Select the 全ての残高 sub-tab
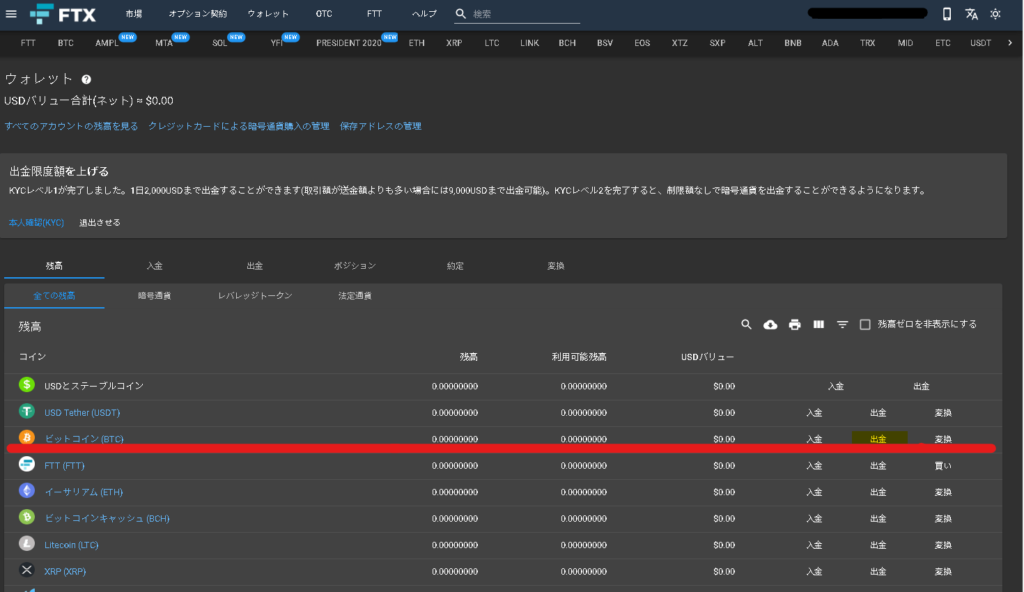The image size is (1024, 592). click(54, 296)
